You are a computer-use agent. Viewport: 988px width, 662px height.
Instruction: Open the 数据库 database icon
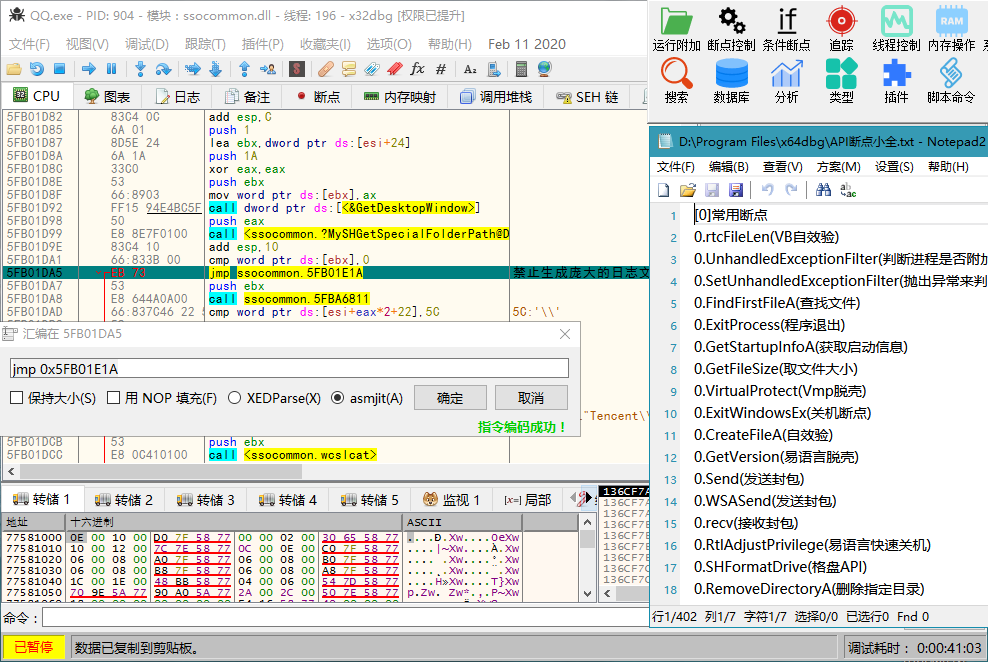coord(731,80)
